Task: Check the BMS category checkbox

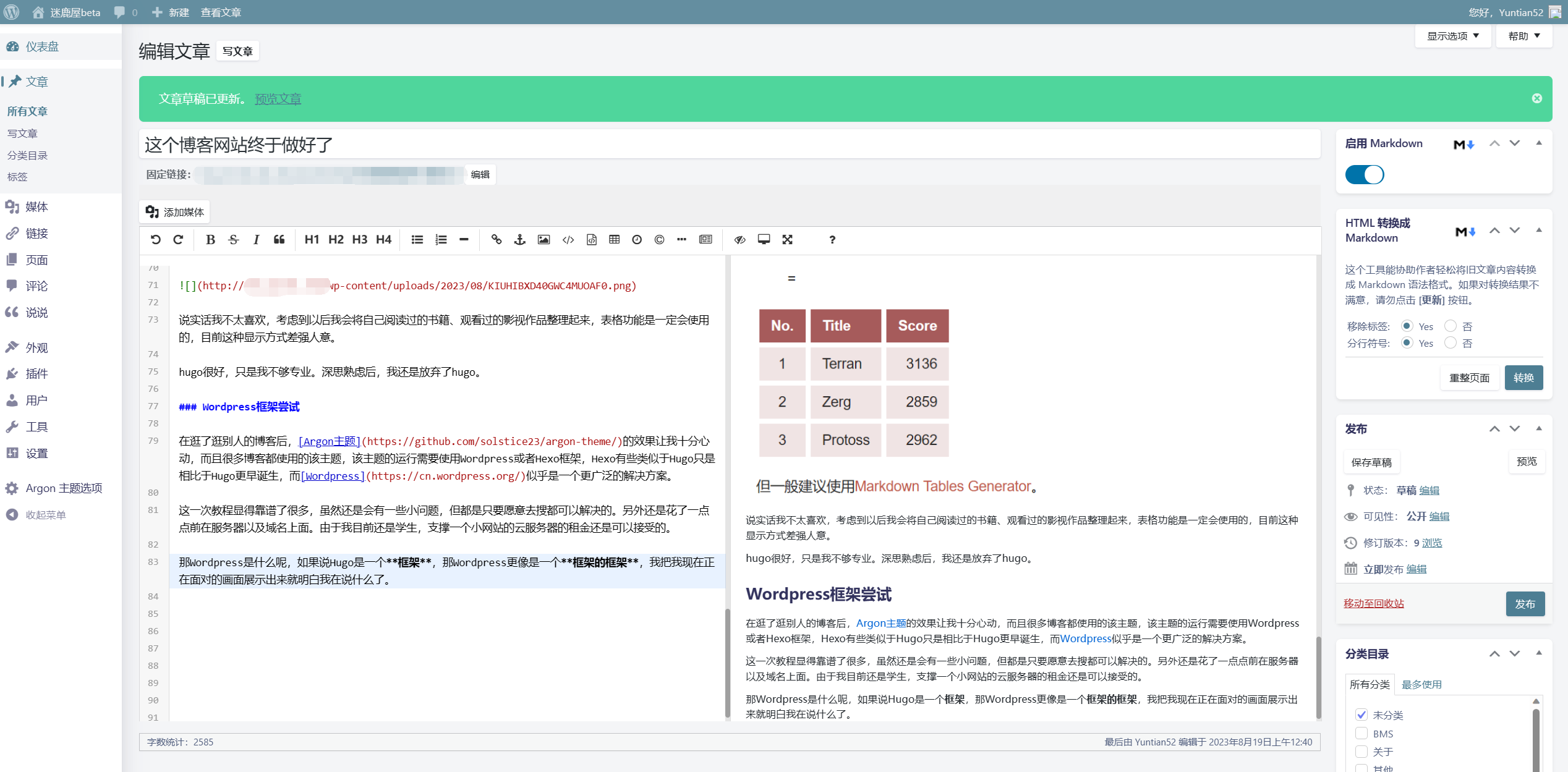Action: tap(1361, 733)
